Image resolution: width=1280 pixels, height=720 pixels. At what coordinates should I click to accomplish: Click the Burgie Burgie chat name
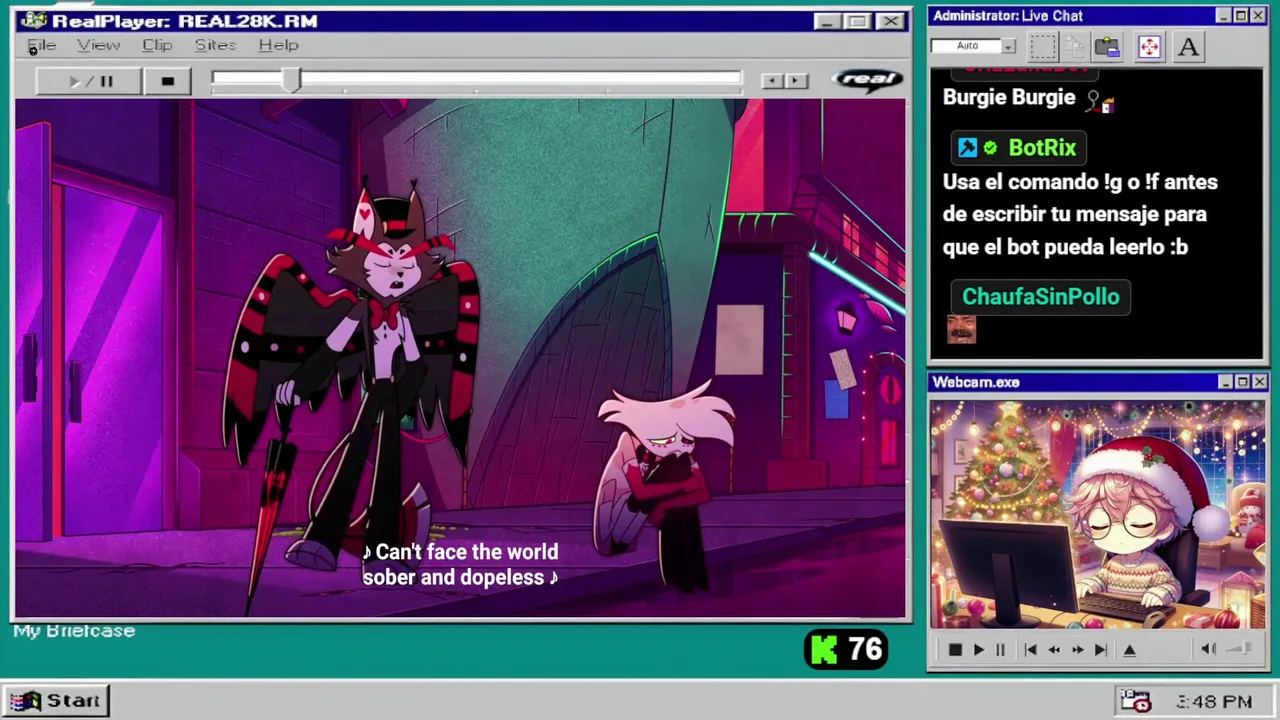pos(1009,97)
